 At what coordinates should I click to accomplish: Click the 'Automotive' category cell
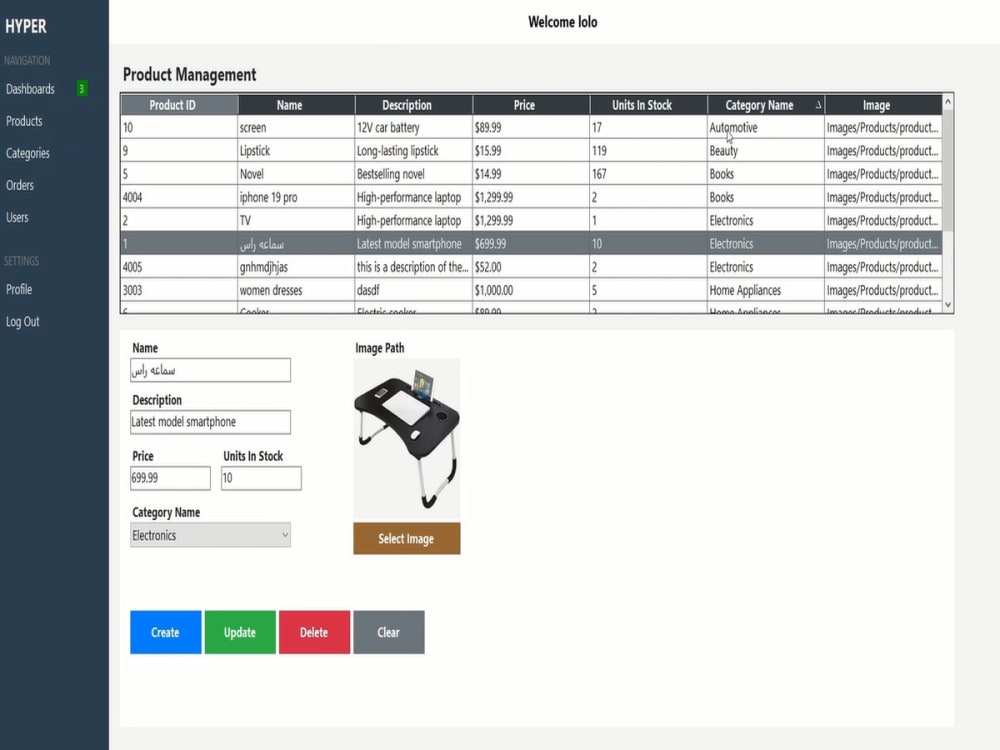pyautogui.click(x=766, y=128)
